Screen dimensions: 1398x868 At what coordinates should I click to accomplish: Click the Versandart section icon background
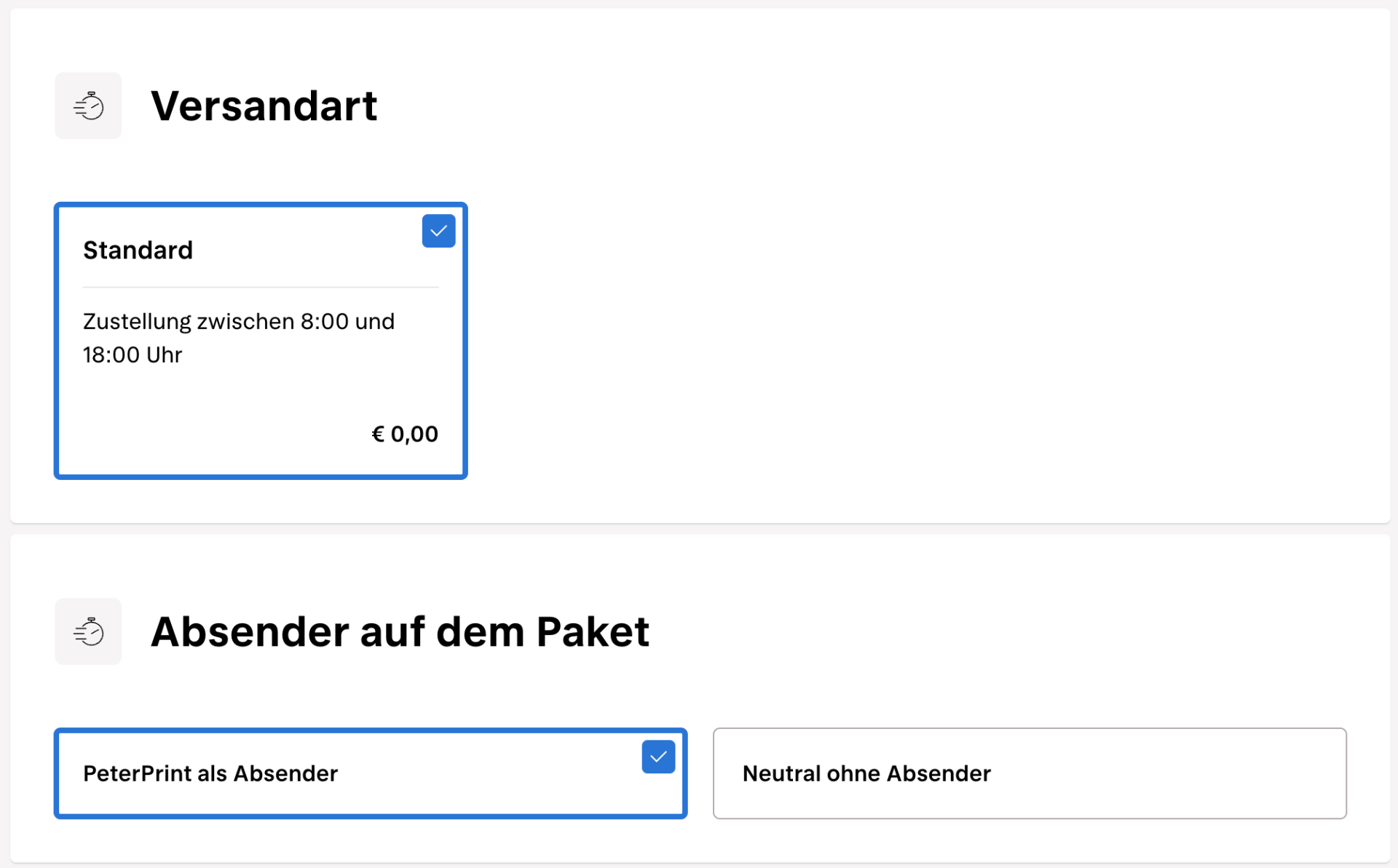(87, 105)
